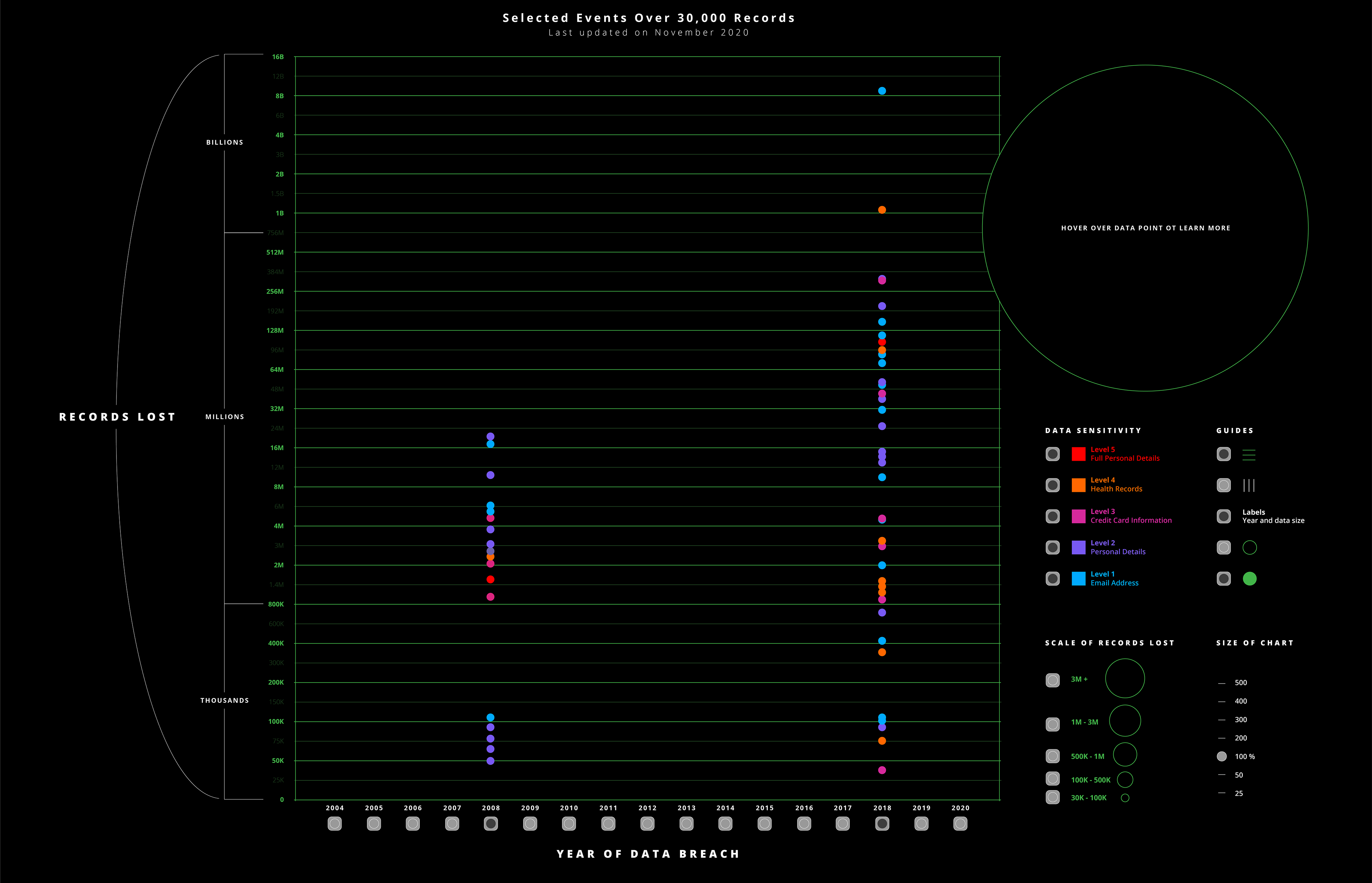Enable Level 3 Credit Card Information filter
The height and width of the screenshot is (883, 1372).
click(x=1052, y=516)
